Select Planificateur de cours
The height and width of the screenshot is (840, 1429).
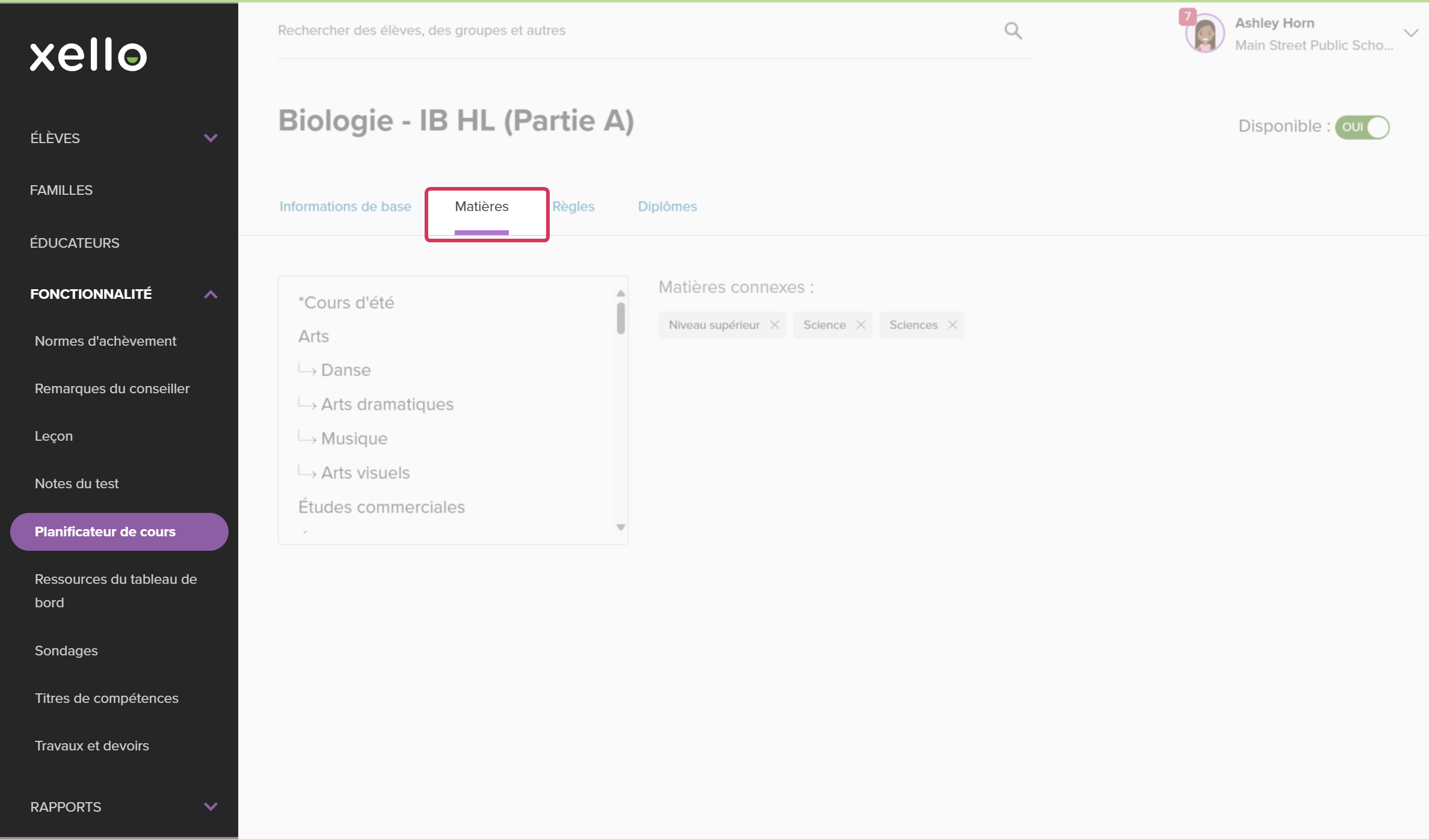[119, 532]
